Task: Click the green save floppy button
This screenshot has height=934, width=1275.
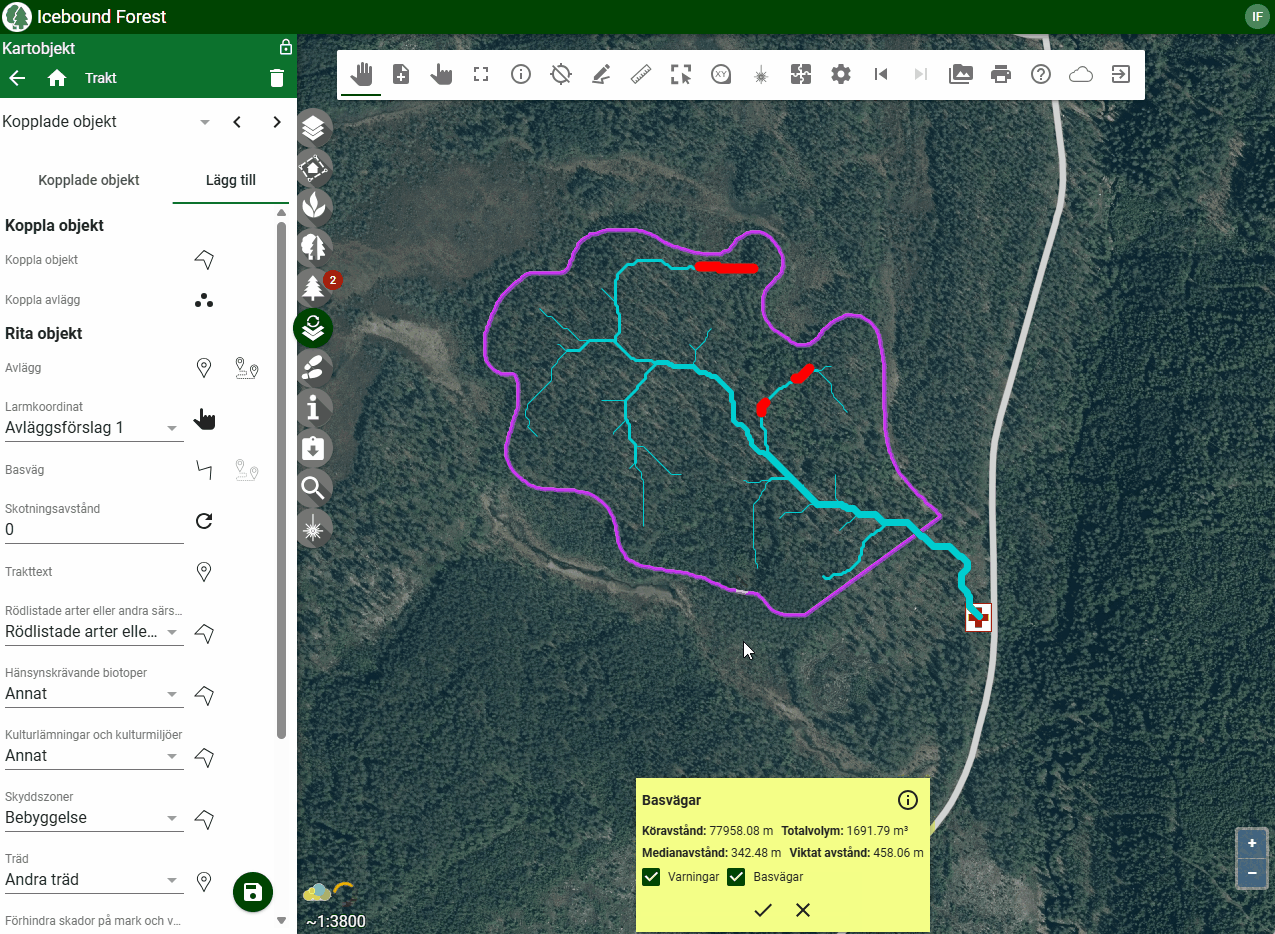Action: tap(253, 892)
